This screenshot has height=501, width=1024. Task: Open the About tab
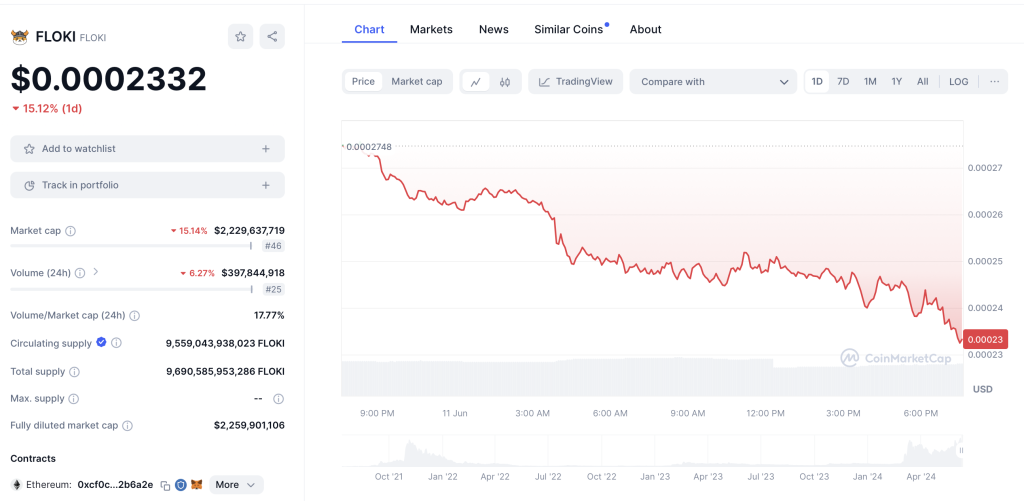point(645,29)
